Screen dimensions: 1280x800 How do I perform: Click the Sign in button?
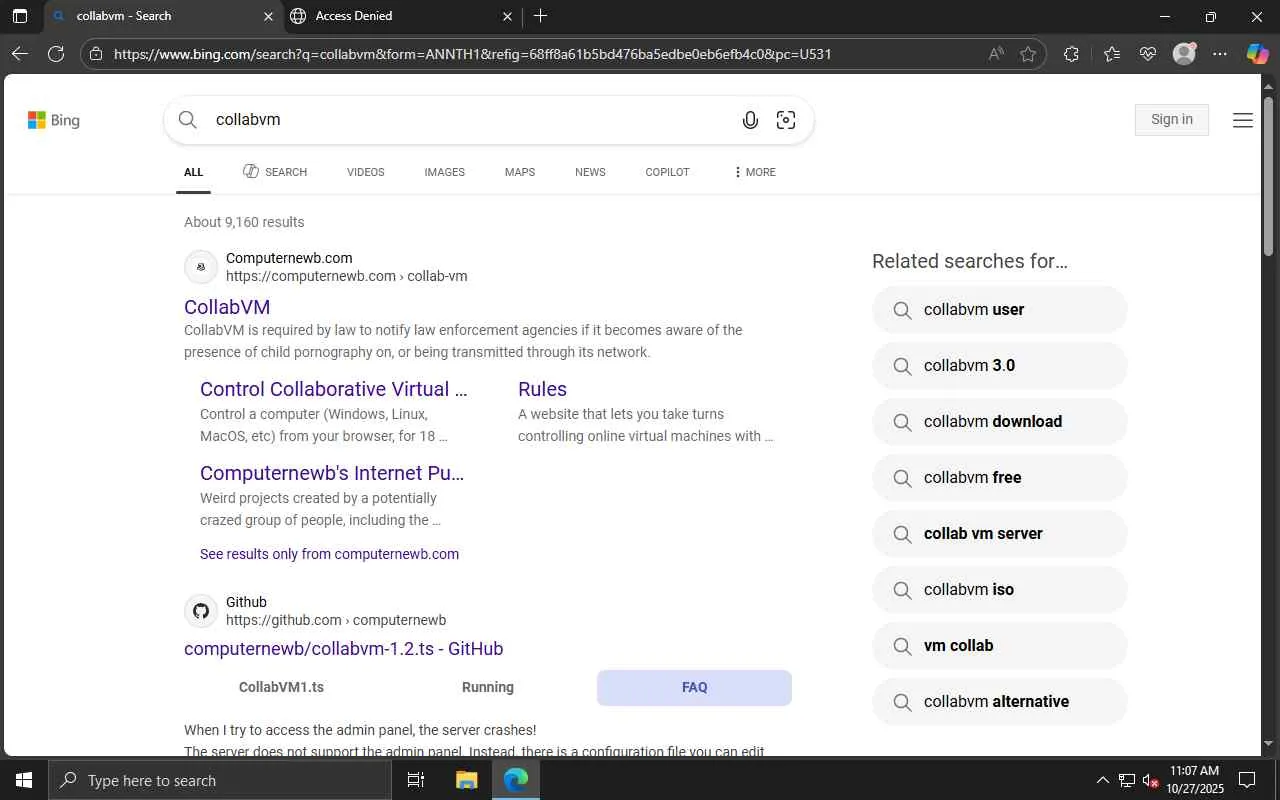pos(1172,120)
